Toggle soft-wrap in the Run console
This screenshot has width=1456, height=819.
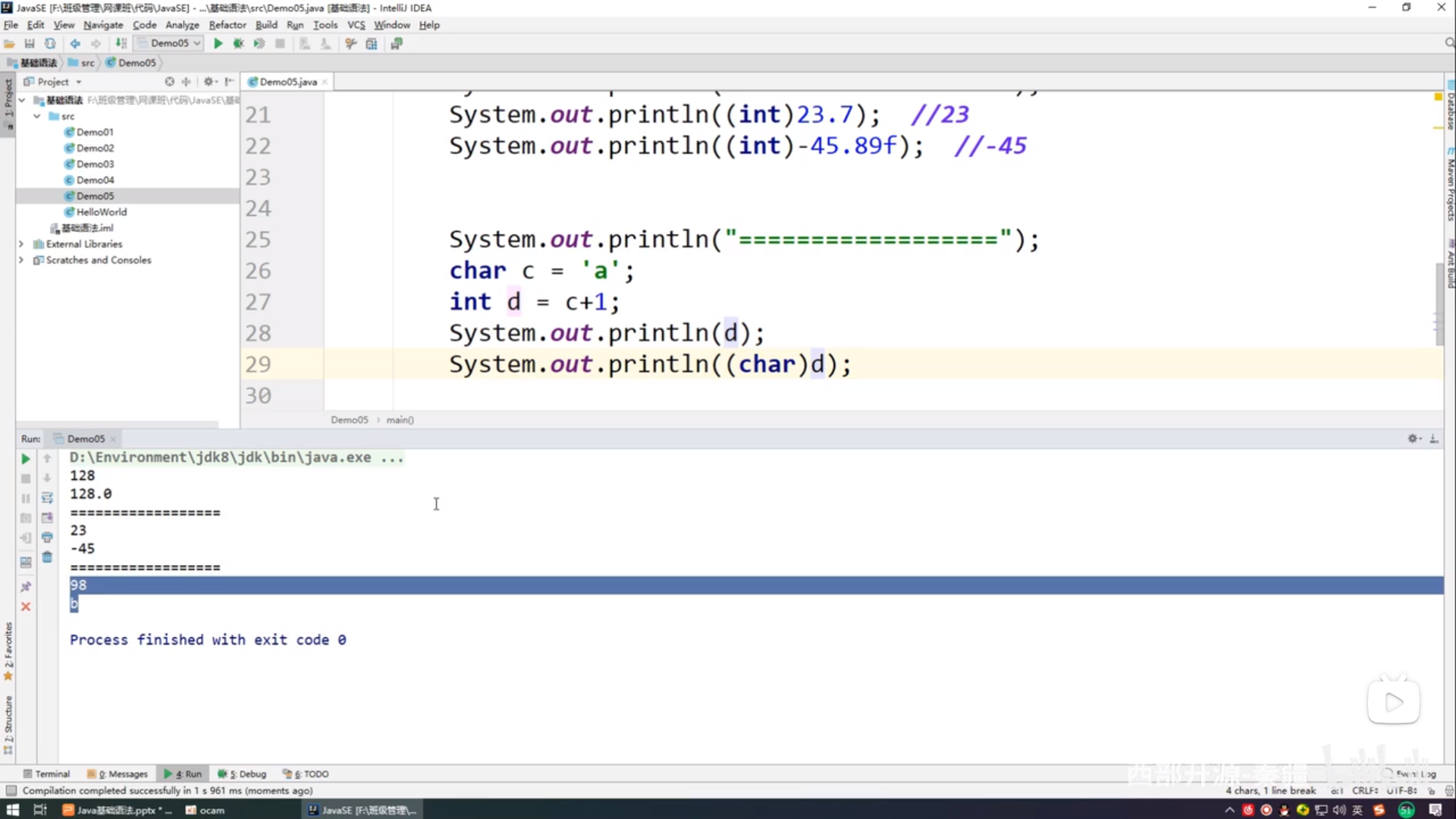tap(47, 498)
